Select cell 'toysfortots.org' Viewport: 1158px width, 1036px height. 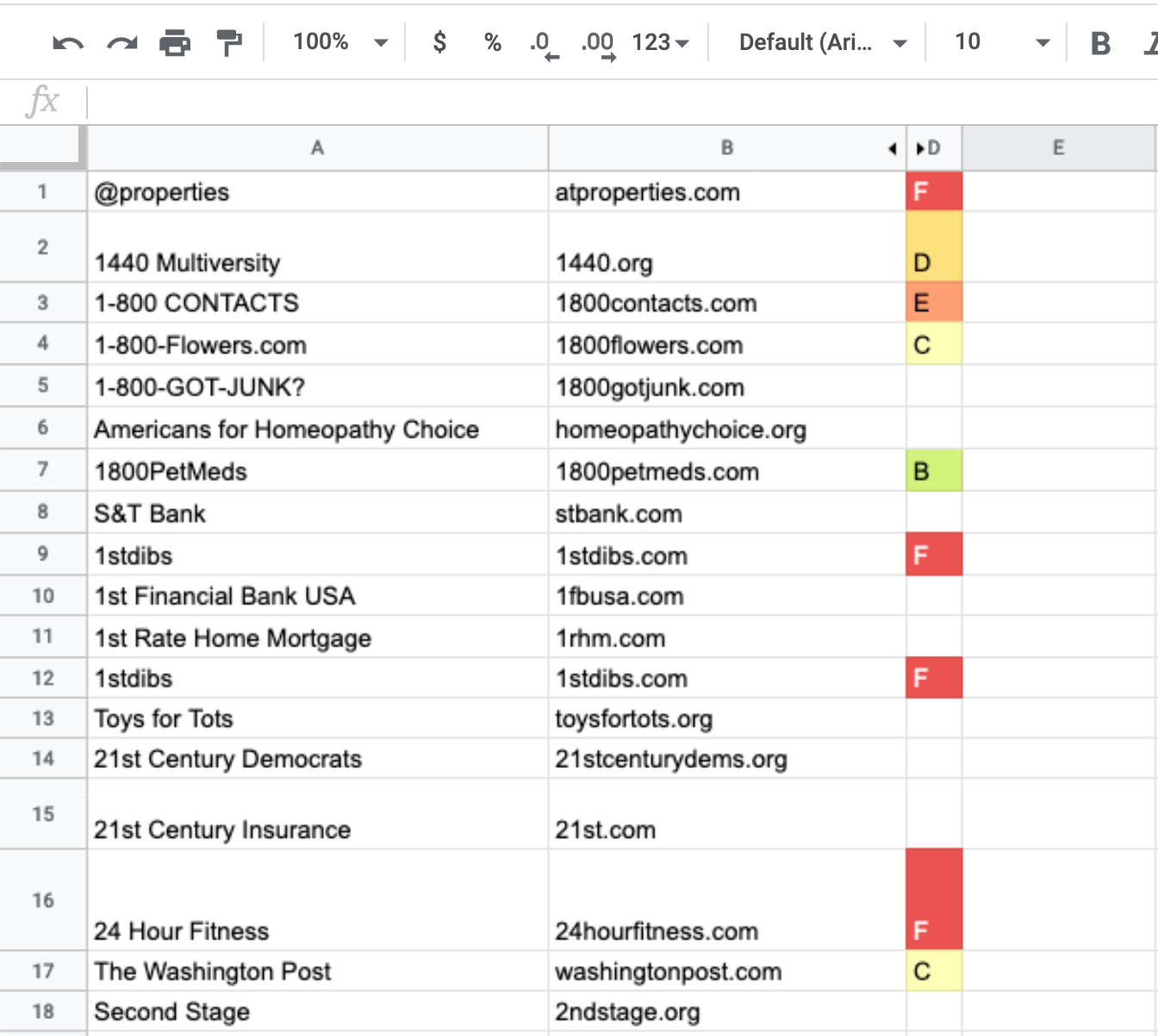pyautogui.click(x=727, y=718)
